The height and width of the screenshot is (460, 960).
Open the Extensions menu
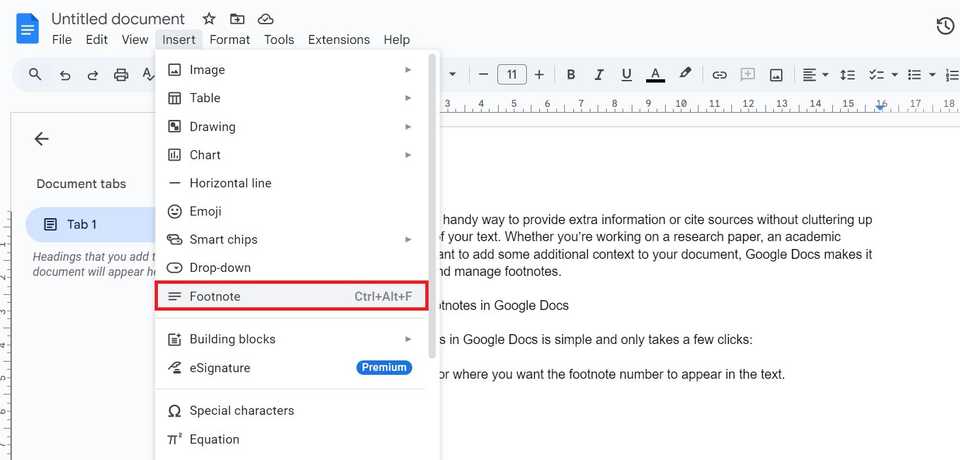tap(339, 40)
